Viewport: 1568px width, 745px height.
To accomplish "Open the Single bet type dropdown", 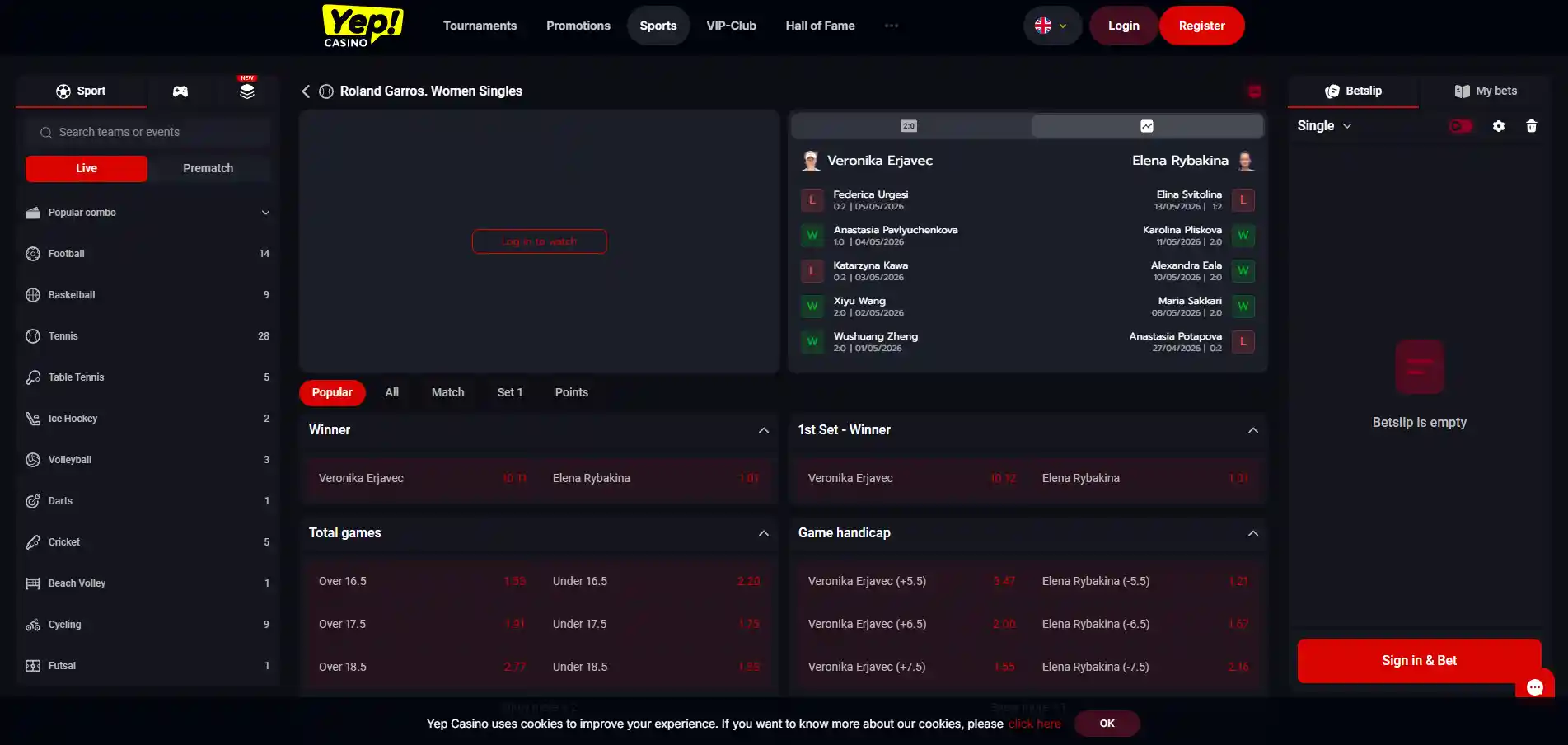I will 1324,126.
